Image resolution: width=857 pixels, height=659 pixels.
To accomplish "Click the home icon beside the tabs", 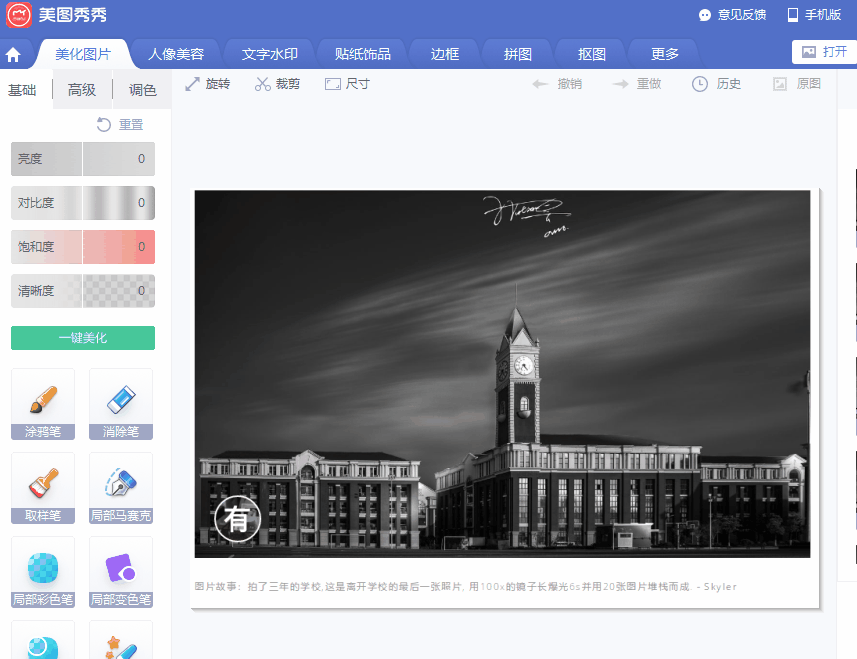I will click(x=14, y=52).
